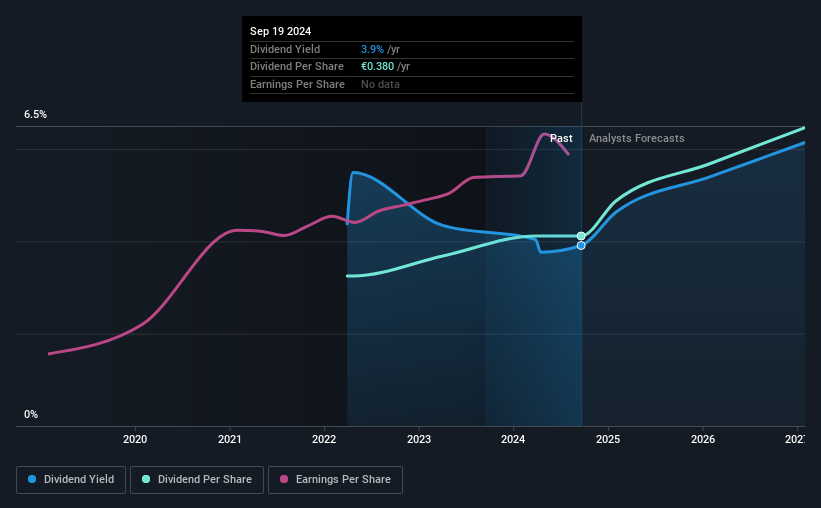The width and height of the screenshot is (821, 508).
Task: Toggle the Earnings Per Share legend button
Action: pos(335,480)
